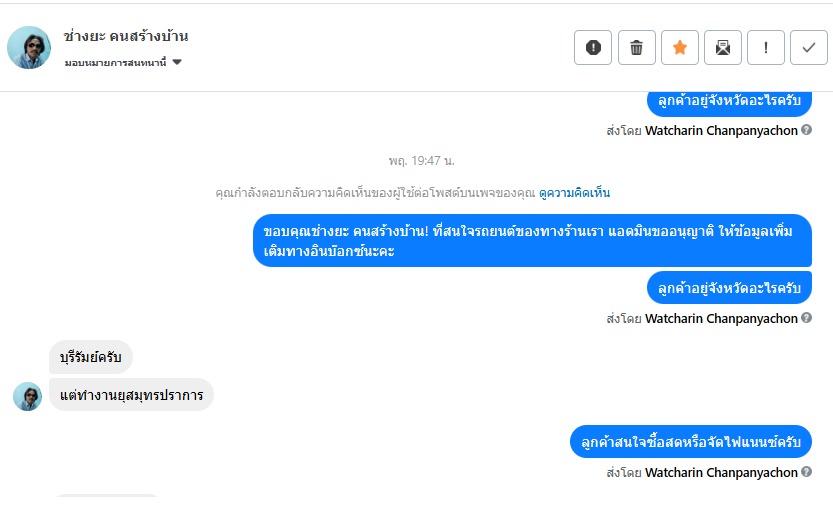Click the ส่งโดย label under finance message

click(x=623, y=472)
